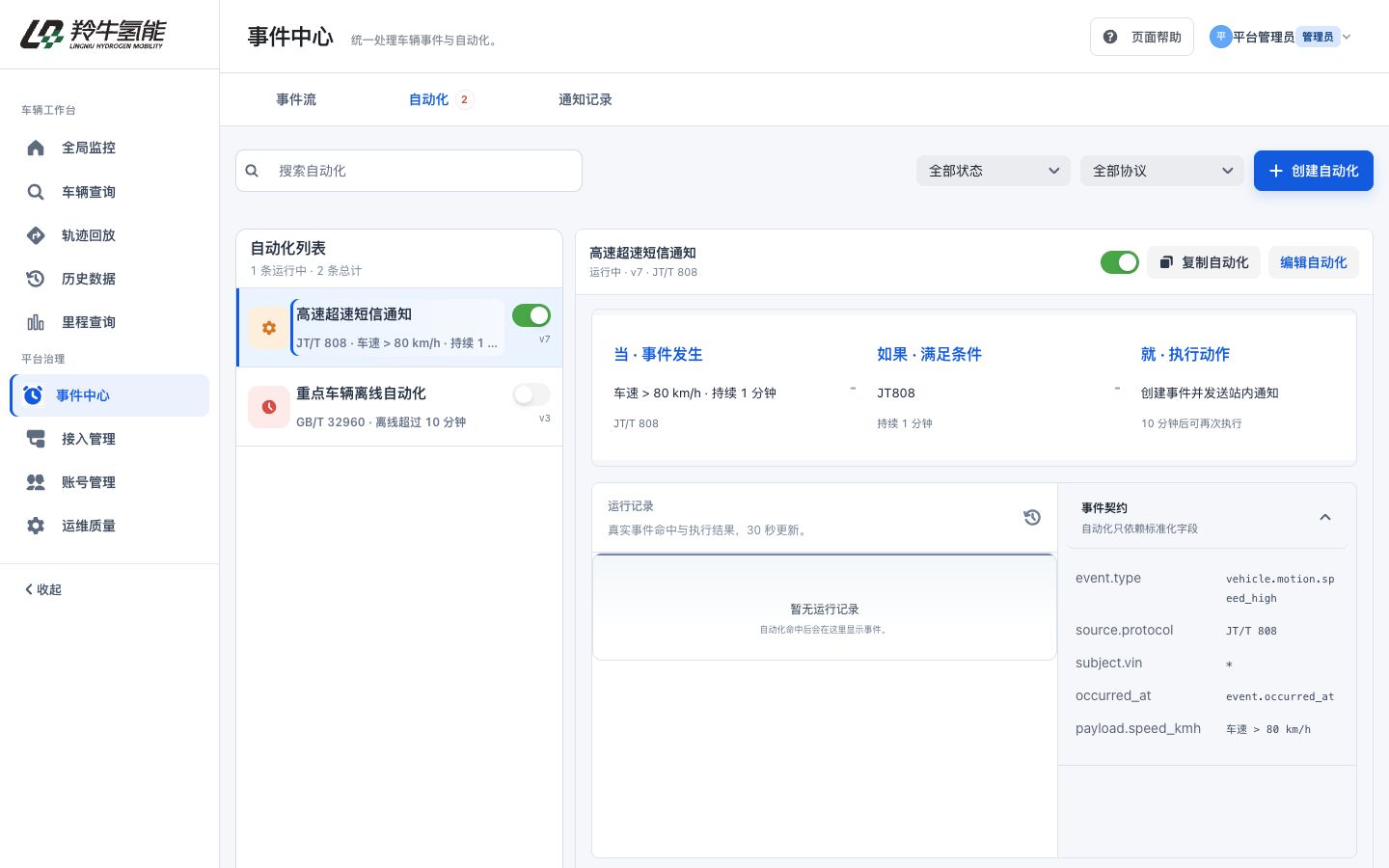Click the magnifier icon in search box
Viewport: 1389px width, 868px height.
tap(252, 171)
